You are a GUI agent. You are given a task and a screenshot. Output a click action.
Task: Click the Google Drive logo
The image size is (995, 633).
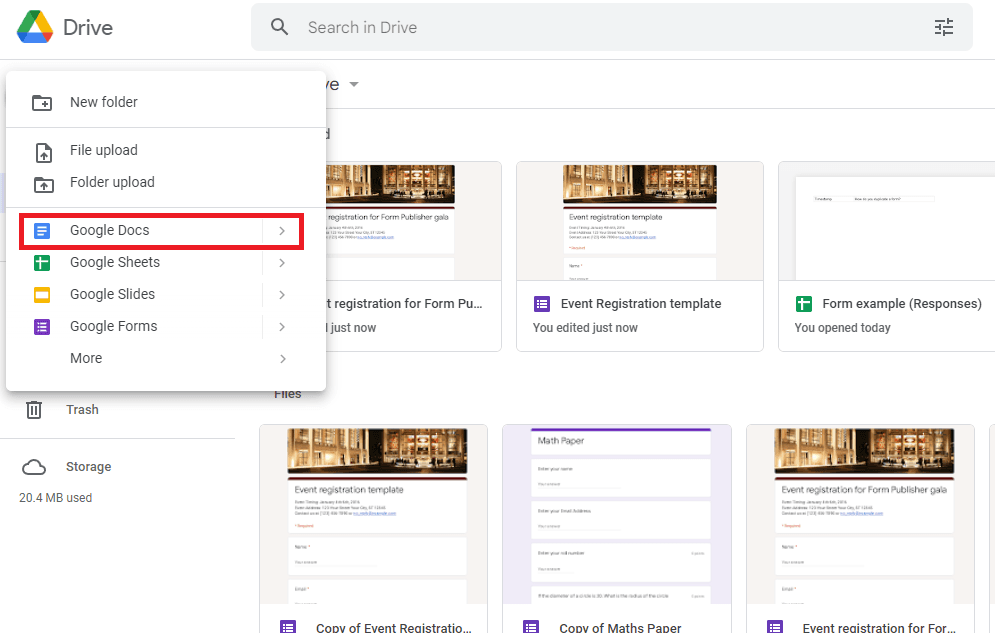click(x=35, y=27)
